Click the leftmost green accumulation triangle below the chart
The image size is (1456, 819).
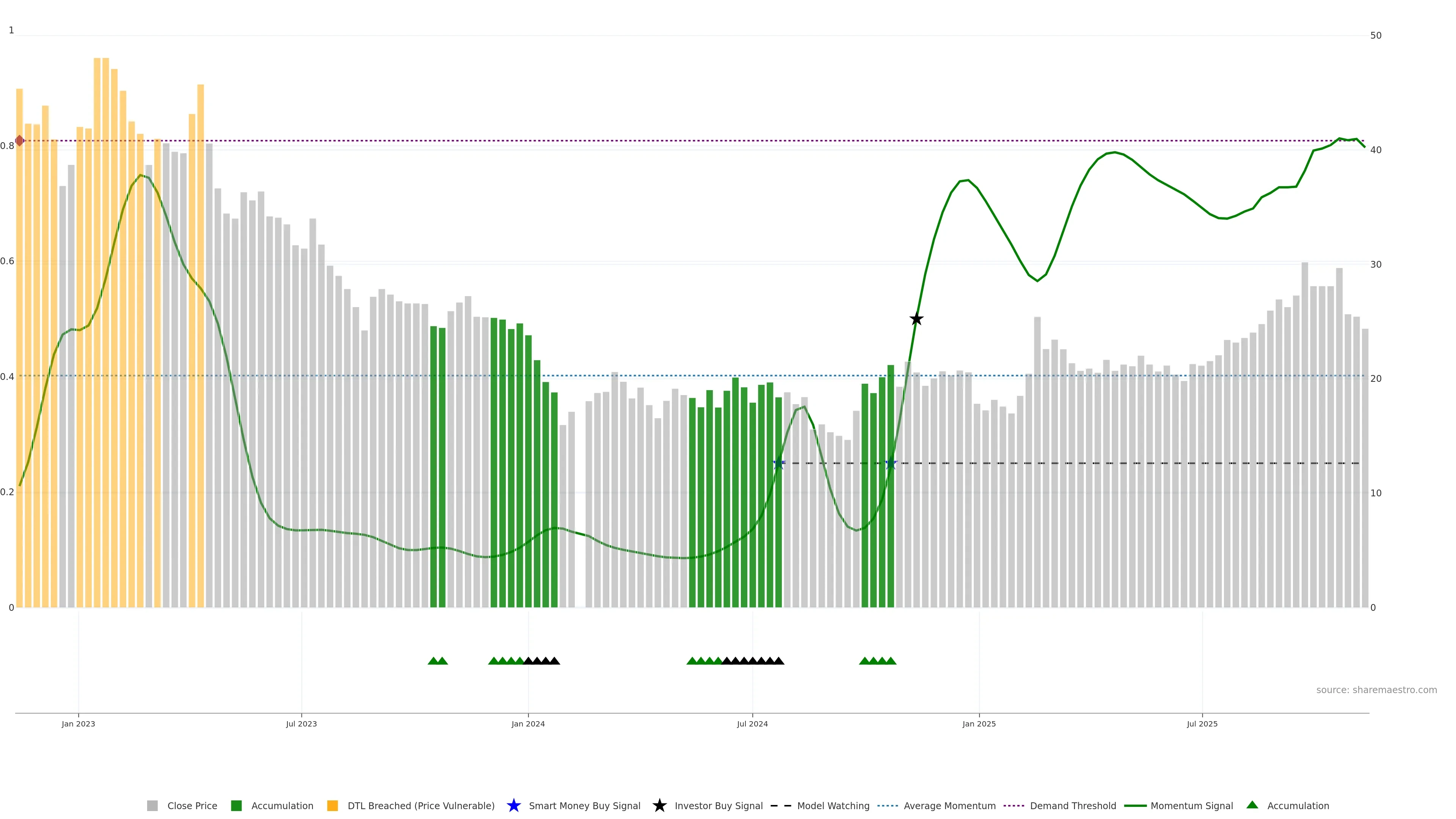point(433,661)
